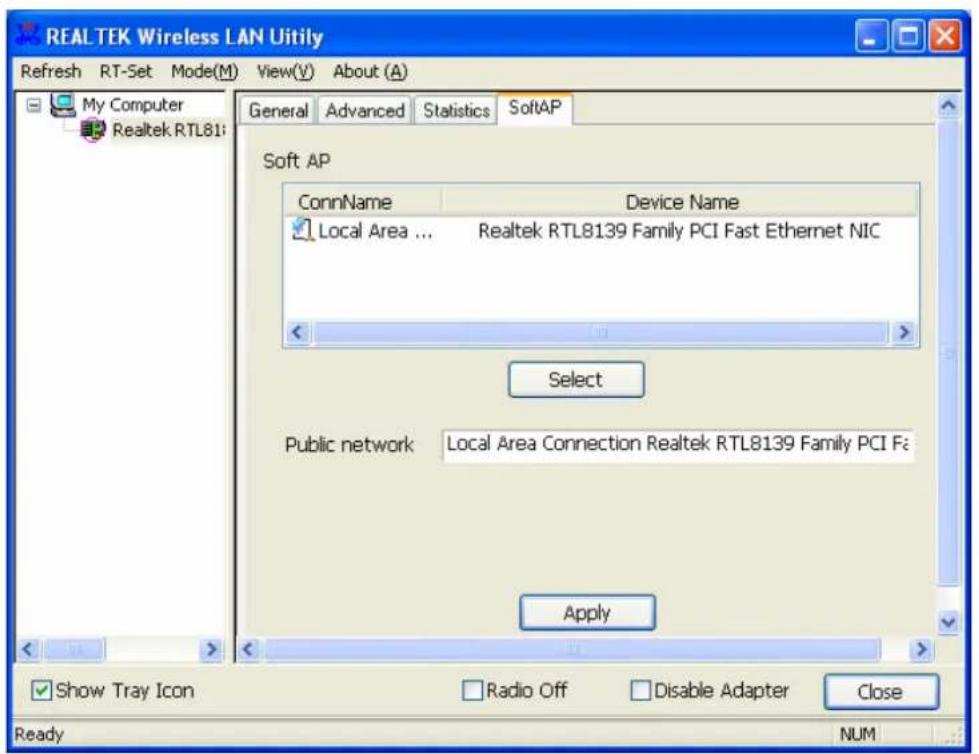Image resolution: width=979 pixels, height=754 pixels.
Task: Click the Apply button
Action: click(587, 612)
